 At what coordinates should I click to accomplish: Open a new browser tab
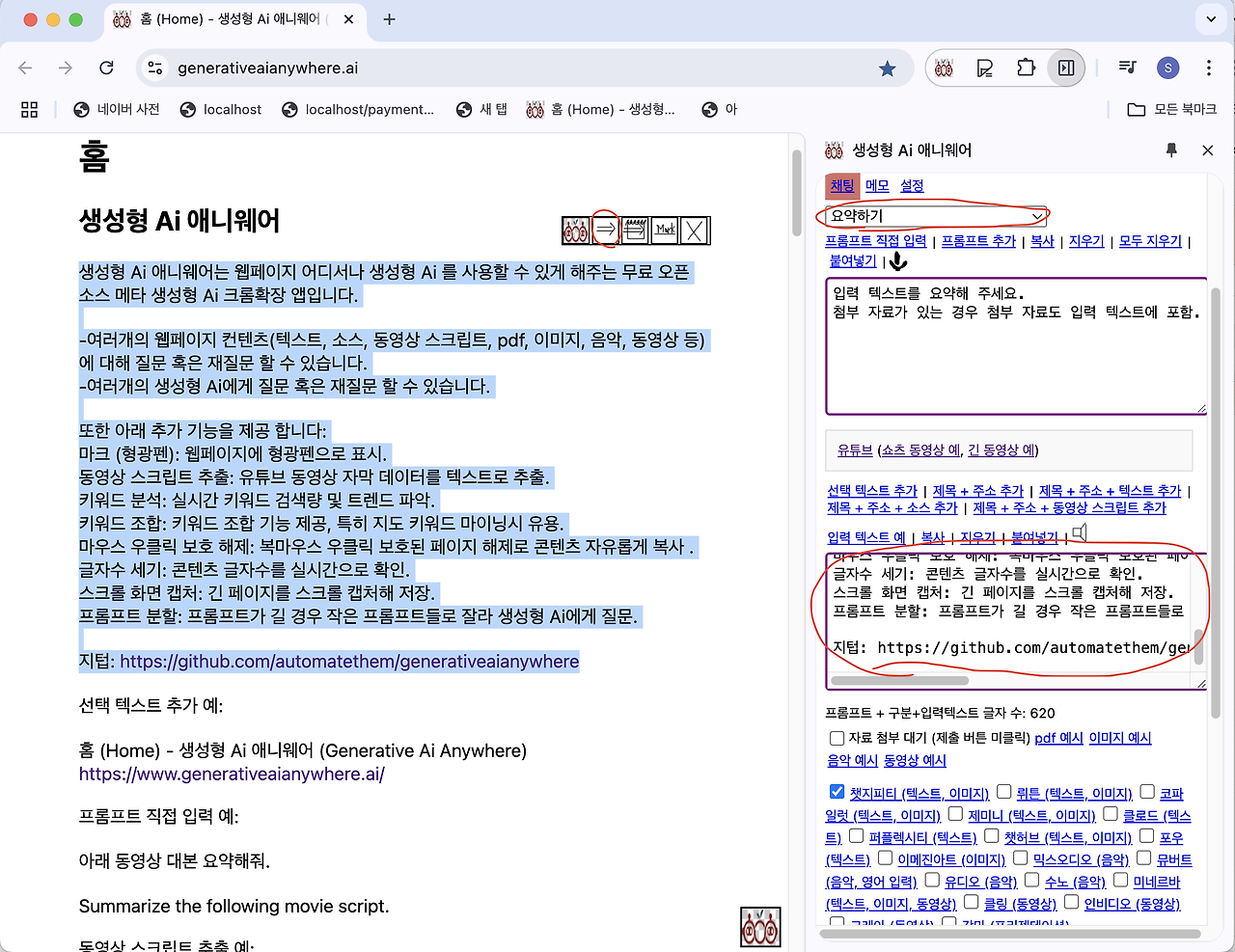[x=389, y=19]
